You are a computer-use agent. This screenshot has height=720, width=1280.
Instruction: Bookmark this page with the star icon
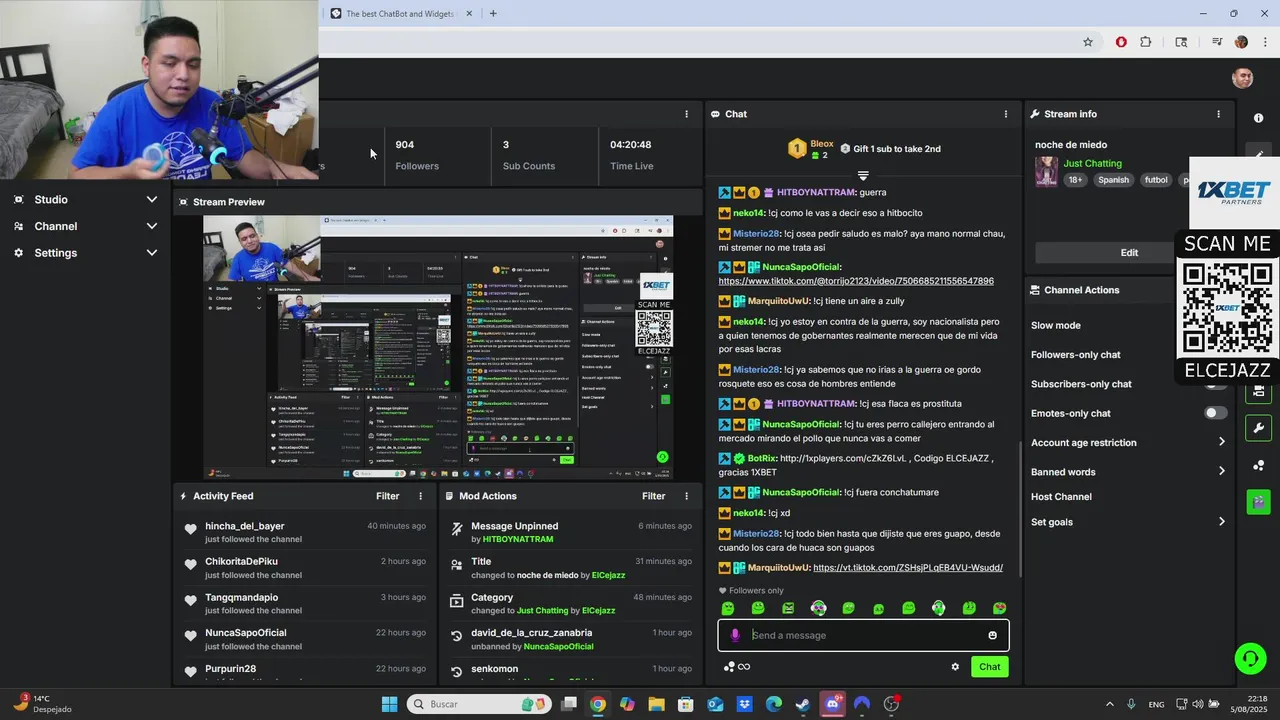coord(1088,42)
